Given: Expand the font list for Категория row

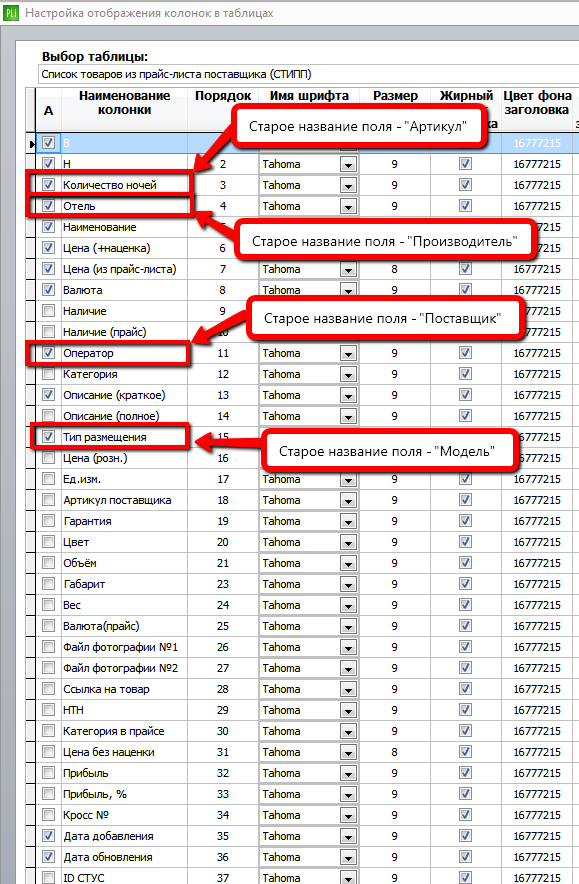Looking at the screenshot, I should [x=348, y=374].
